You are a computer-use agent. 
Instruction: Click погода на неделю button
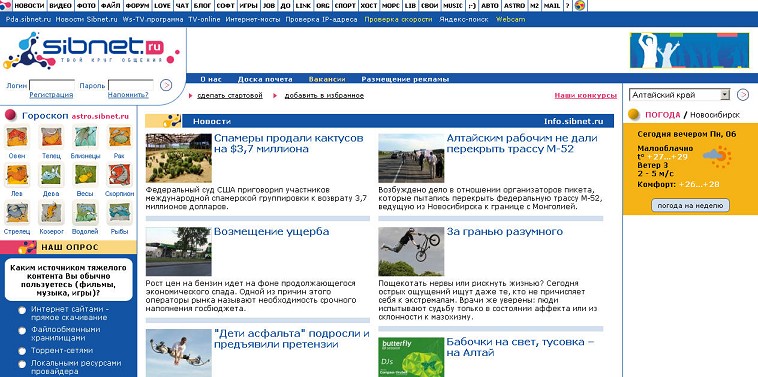click(690, 205)
